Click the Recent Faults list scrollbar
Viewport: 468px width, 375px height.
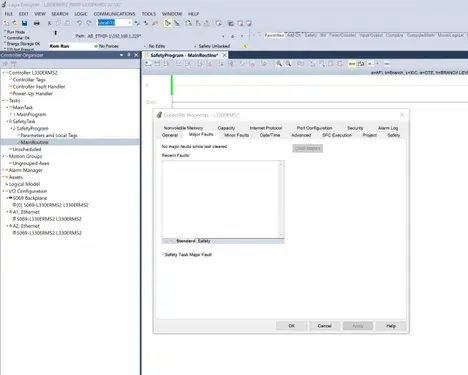(281, 199)
